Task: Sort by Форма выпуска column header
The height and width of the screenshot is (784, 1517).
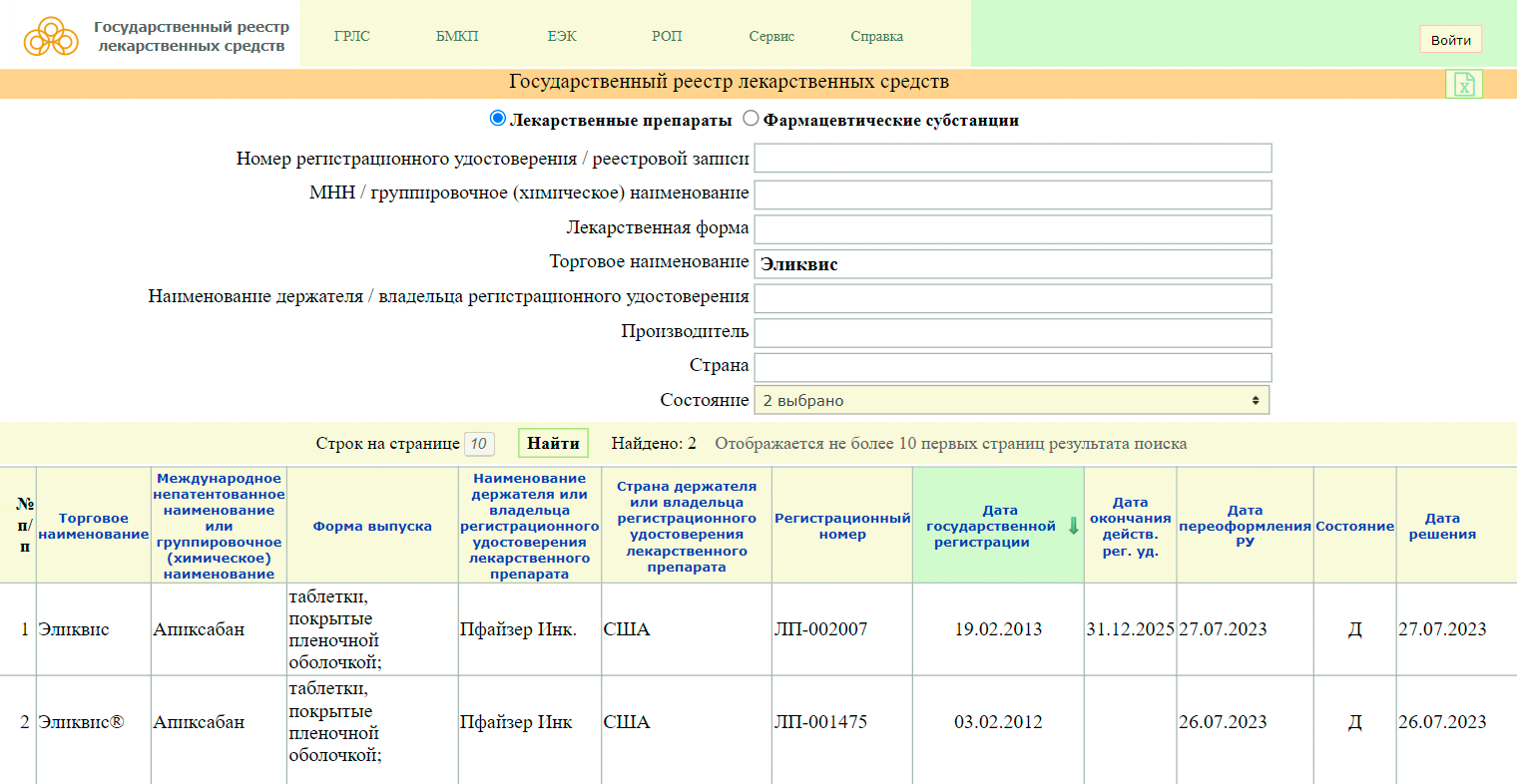Action: pyautogui.click(x=372, y=526)
